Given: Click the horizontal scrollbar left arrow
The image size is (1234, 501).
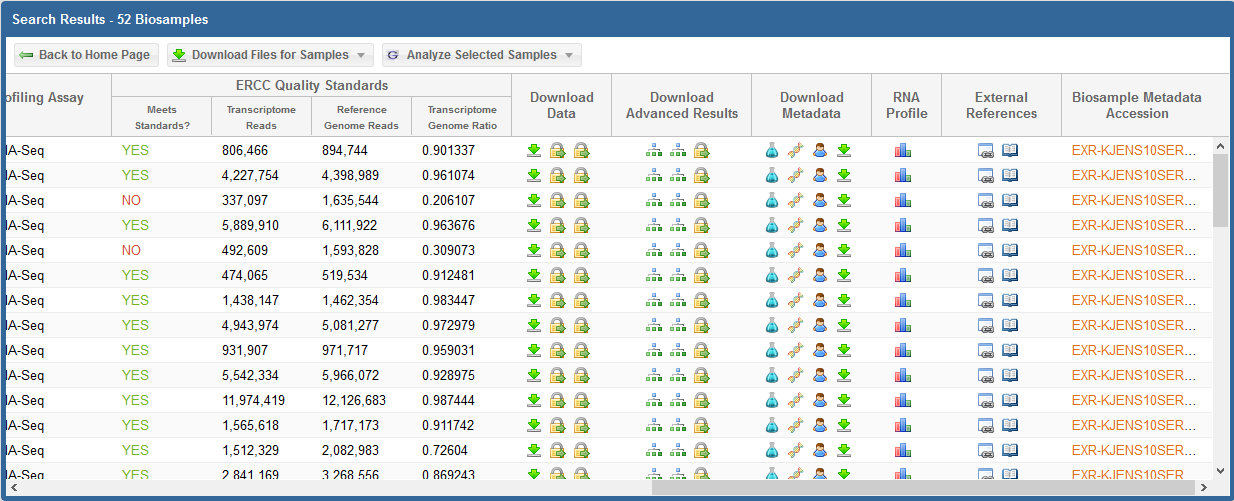Looking at the screenshot, I should click(12, 489).
